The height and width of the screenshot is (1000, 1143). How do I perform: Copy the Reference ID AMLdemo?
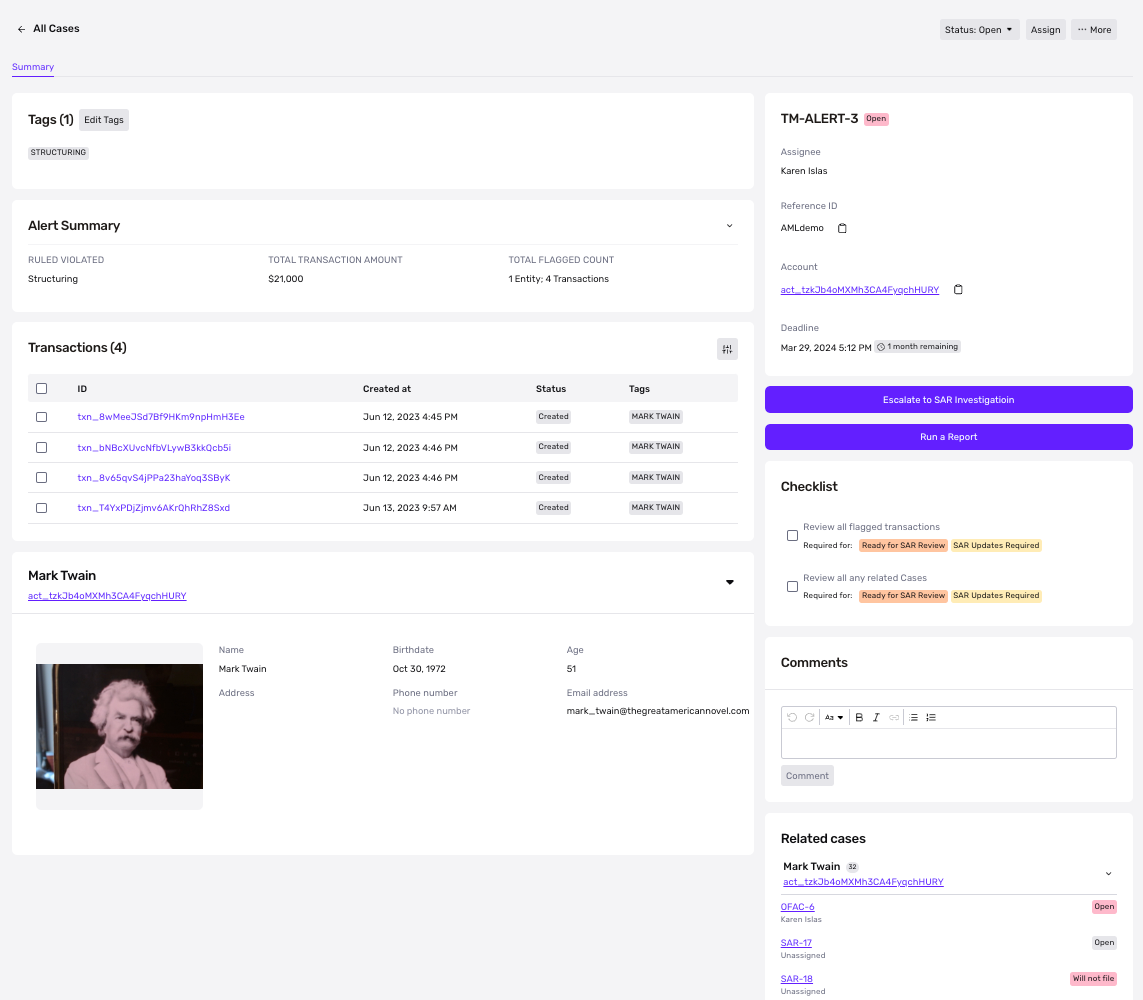point(842,228)
